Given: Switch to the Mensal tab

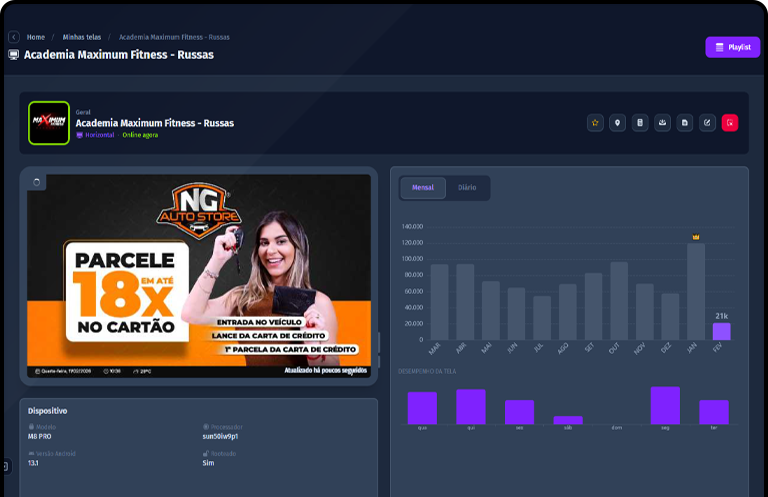Looking at the screenshot, I should (x=422, y=187).
